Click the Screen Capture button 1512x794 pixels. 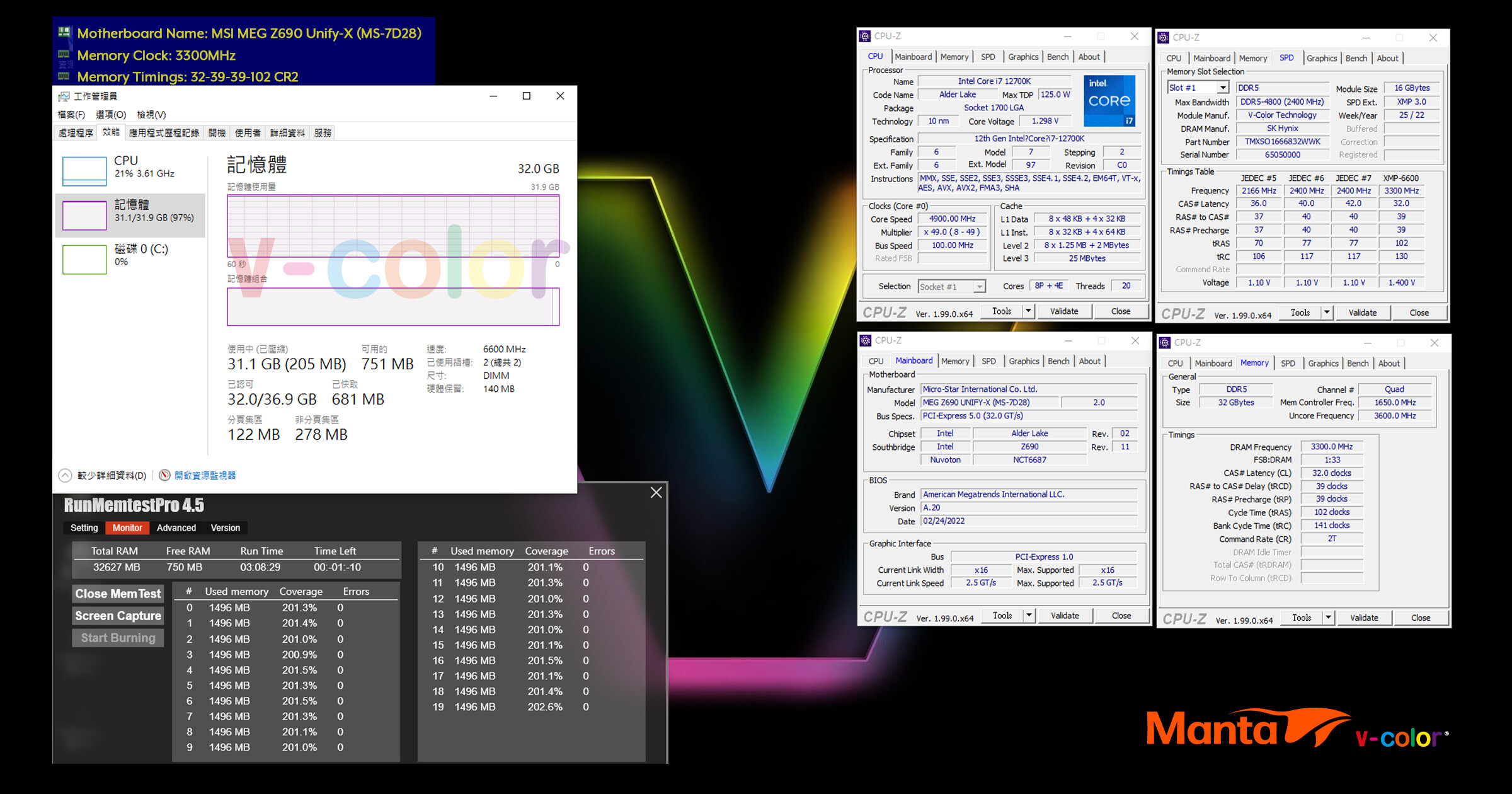coord(118,616)
